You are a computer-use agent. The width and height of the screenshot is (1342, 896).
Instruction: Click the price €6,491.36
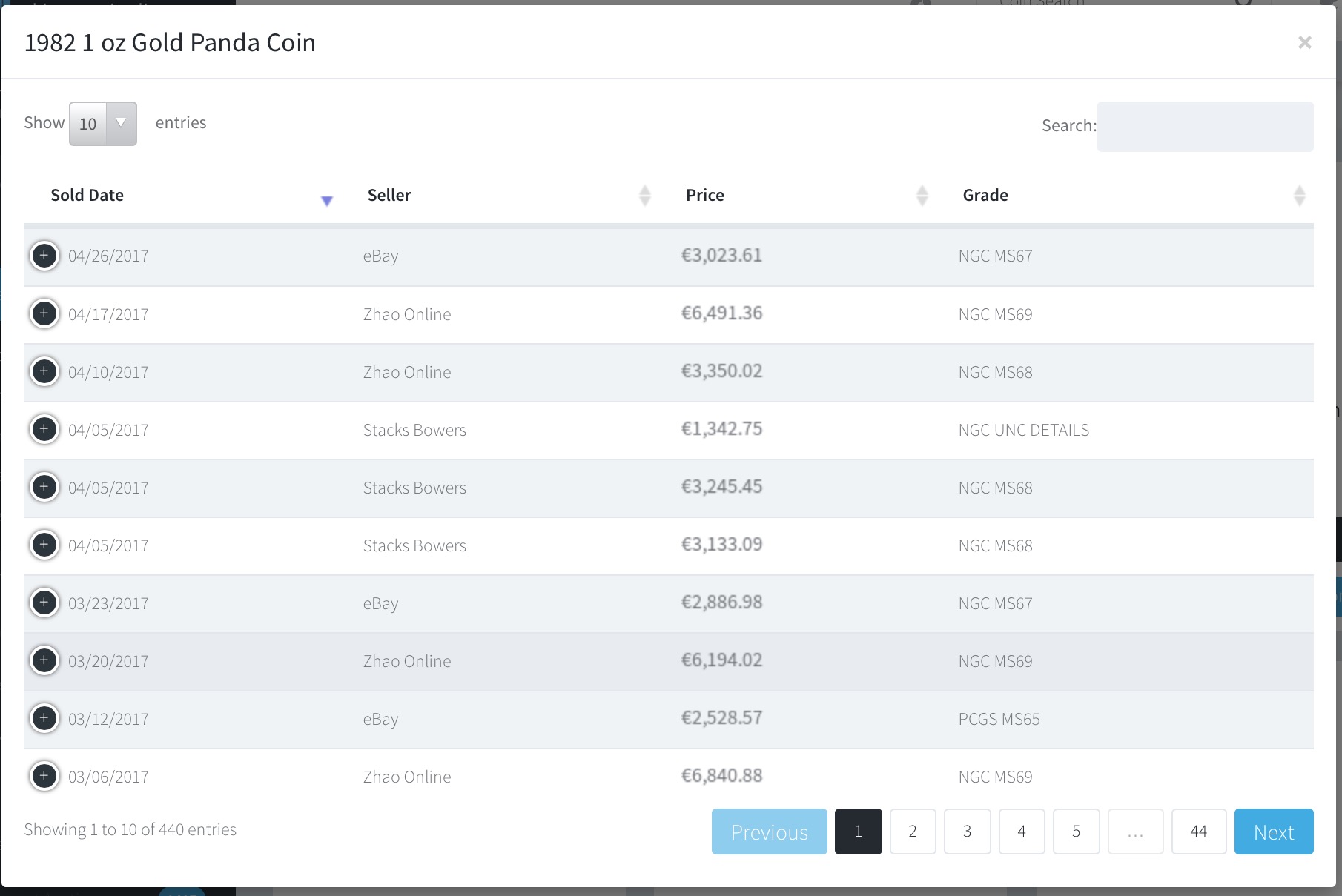[722, 313]
